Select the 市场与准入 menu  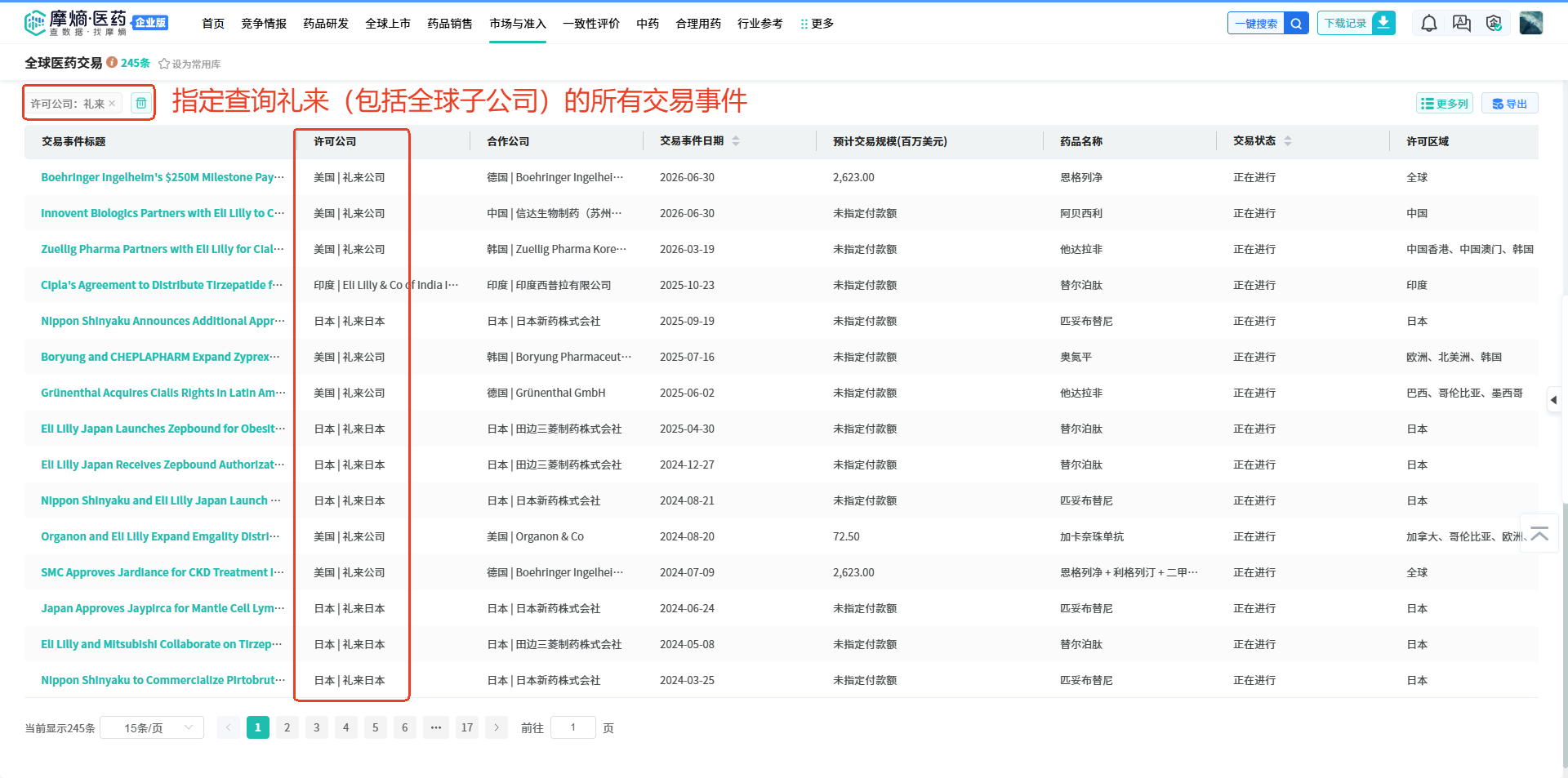tap(518, 24)
